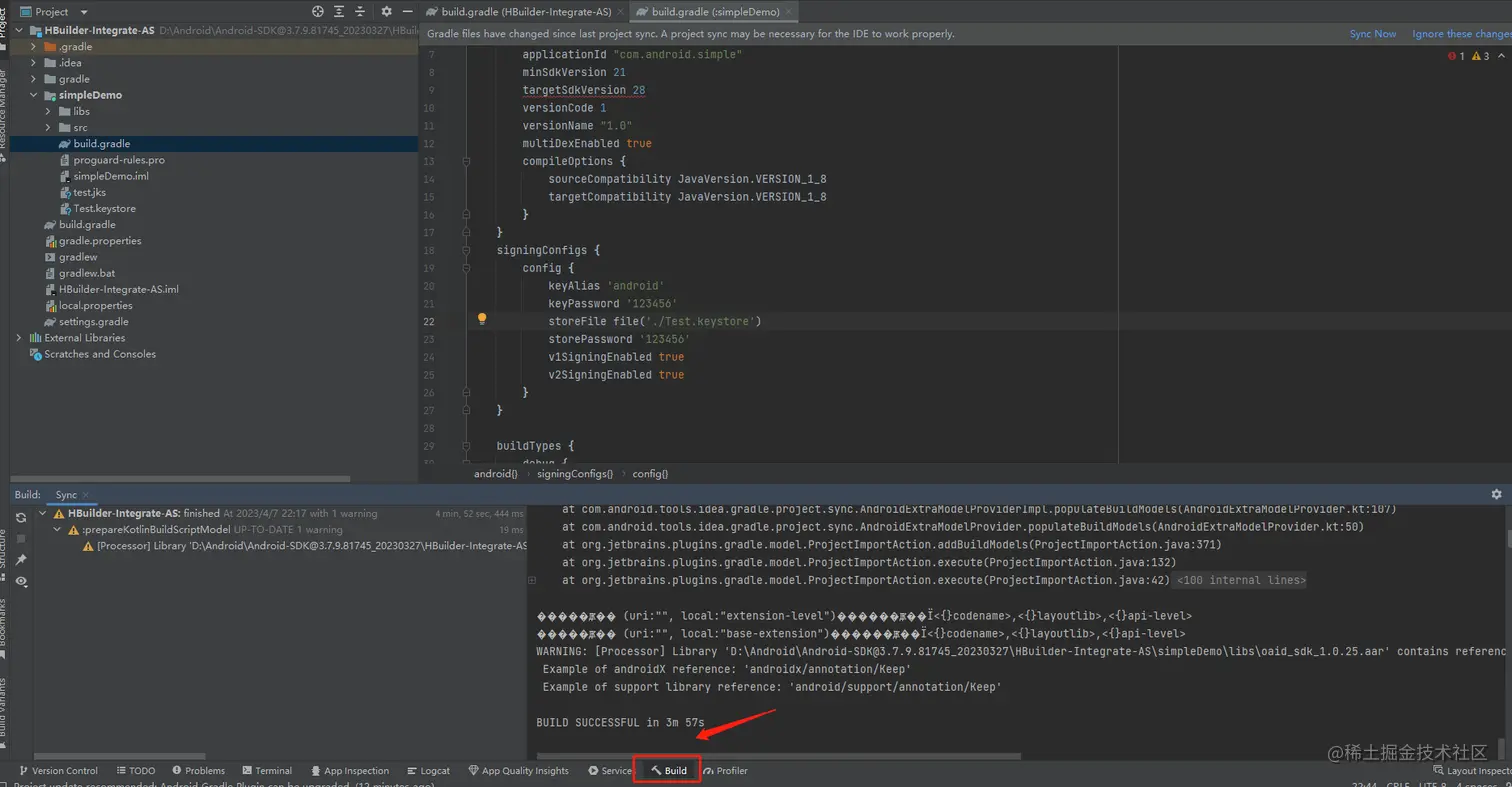Expand the gradle folder
The image size is (1512, 787).
point(34,79)
